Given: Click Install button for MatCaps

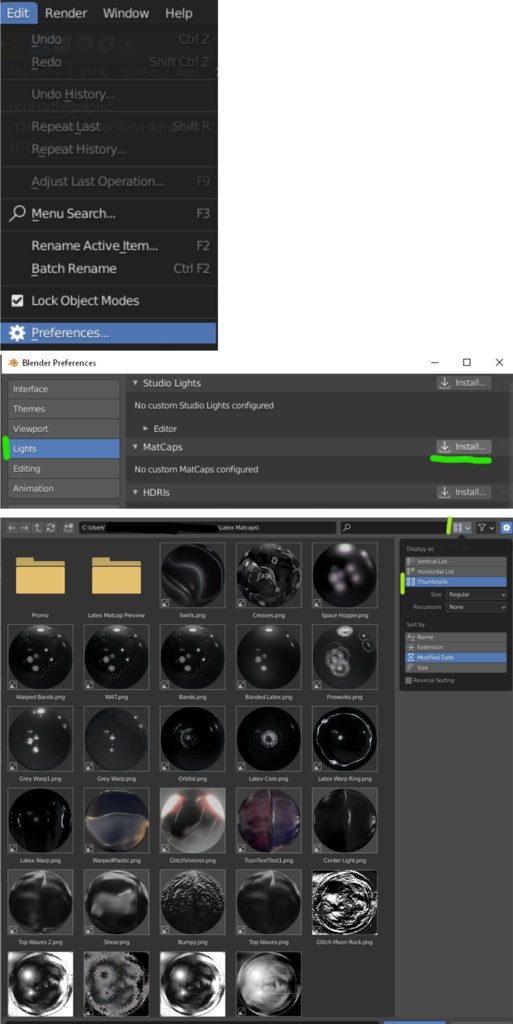Looking at the screenshot, I should (x=463, y=447).
